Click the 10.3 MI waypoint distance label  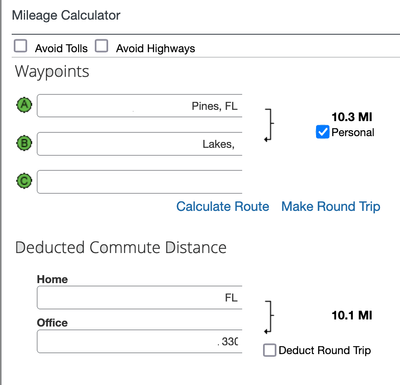tap(352, 117)
